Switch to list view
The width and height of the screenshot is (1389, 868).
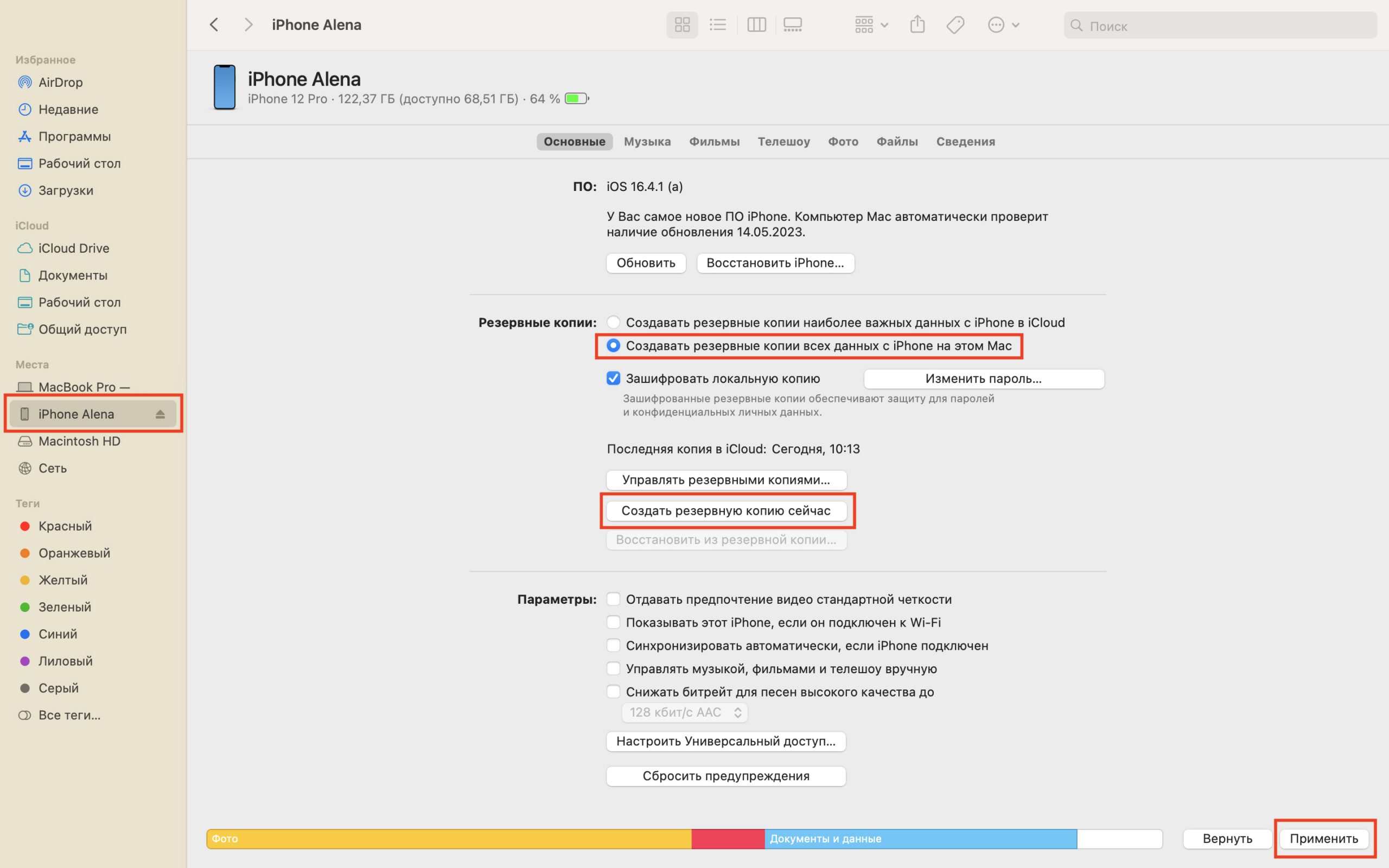717,25
